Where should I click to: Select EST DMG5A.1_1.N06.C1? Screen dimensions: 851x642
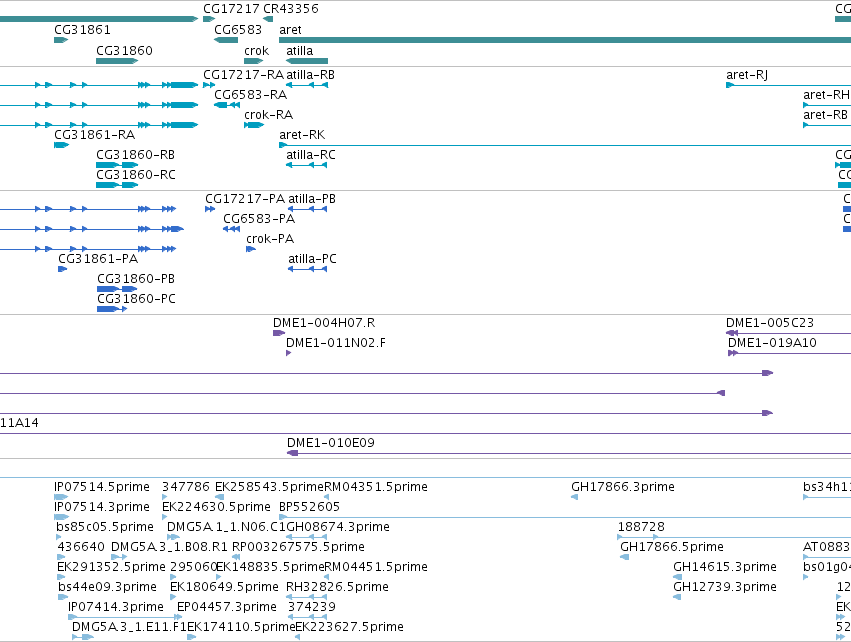pos(173,537)
